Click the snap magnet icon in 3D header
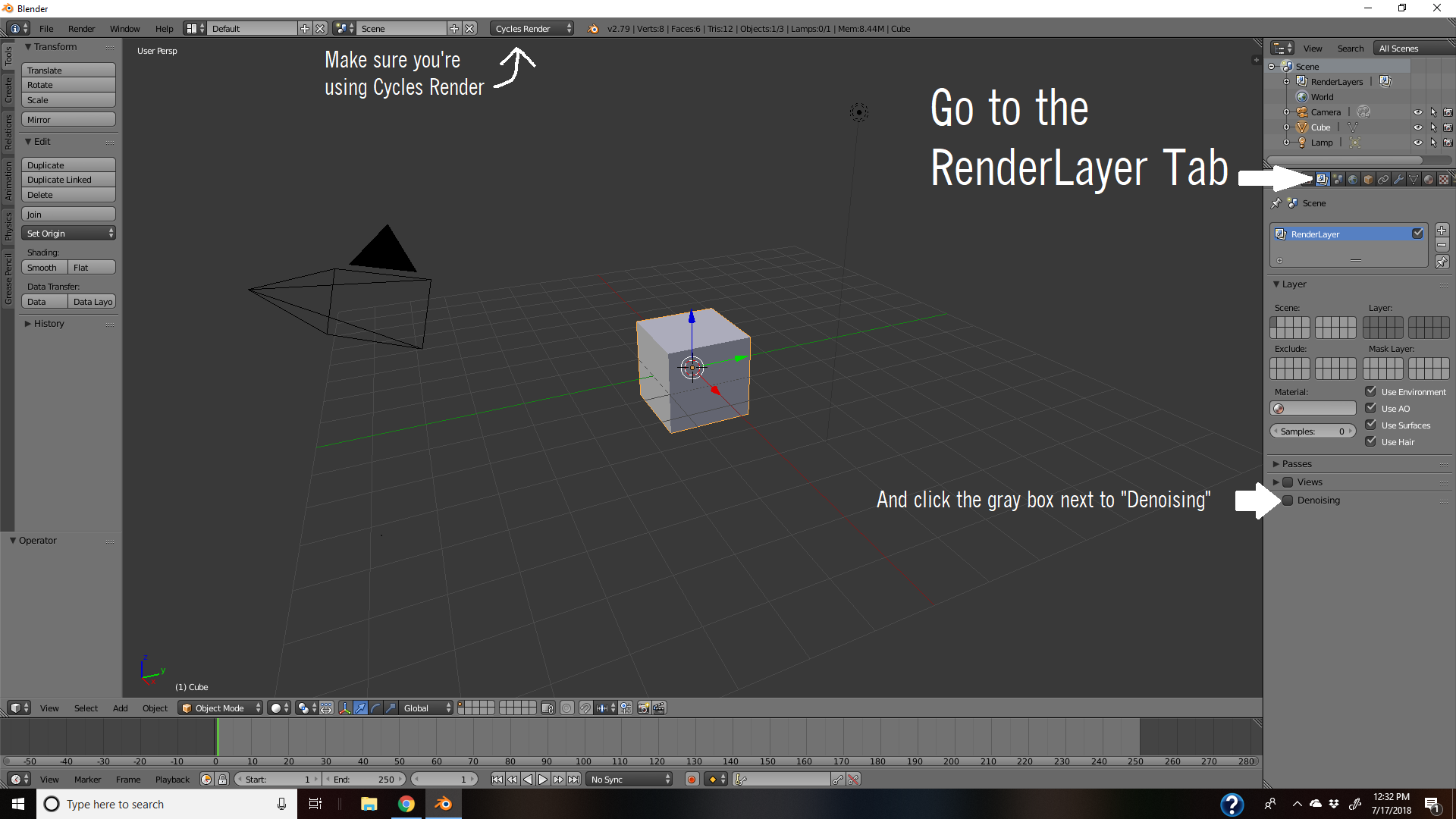 coord(585,708)
